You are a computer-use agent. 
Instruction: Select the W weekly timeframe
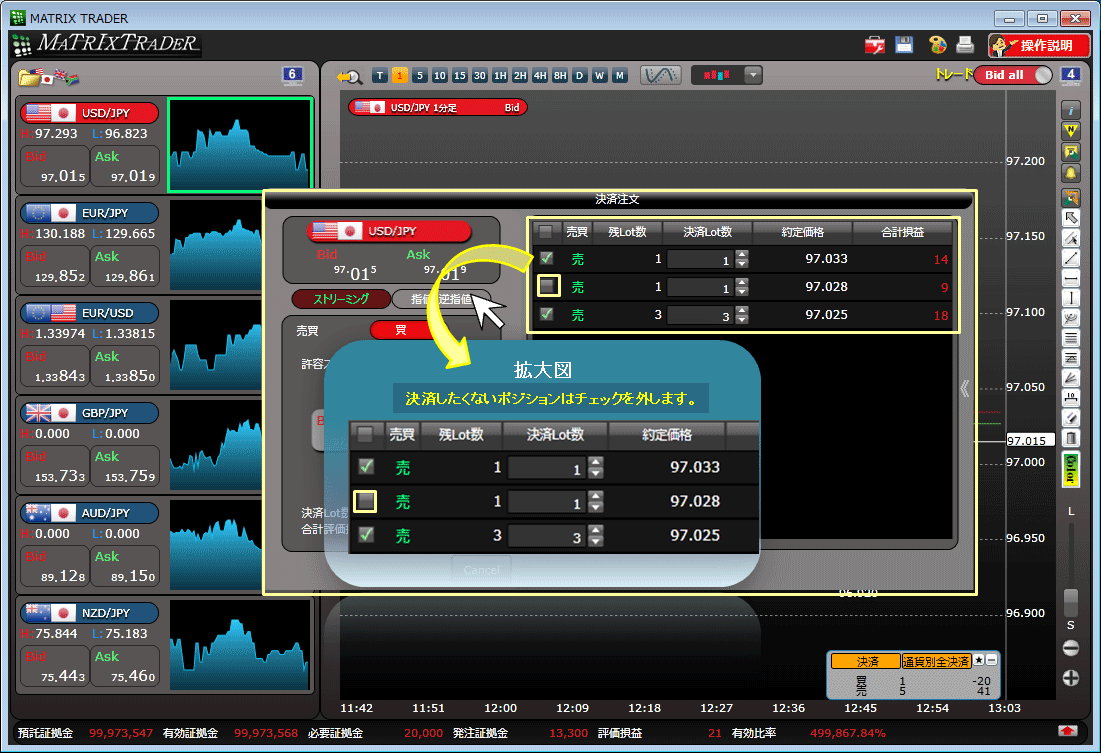click(x=600, y=75)
